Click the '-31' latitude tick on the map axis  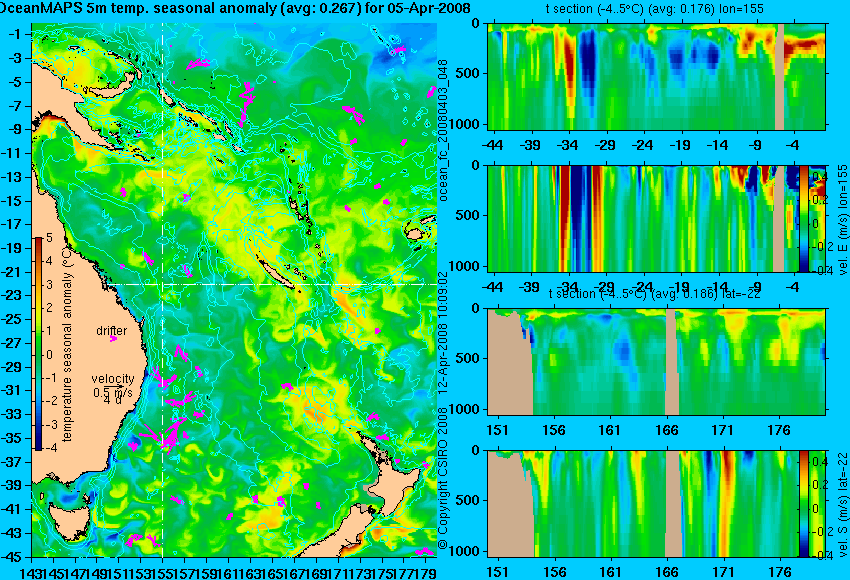tap(12, 390)
